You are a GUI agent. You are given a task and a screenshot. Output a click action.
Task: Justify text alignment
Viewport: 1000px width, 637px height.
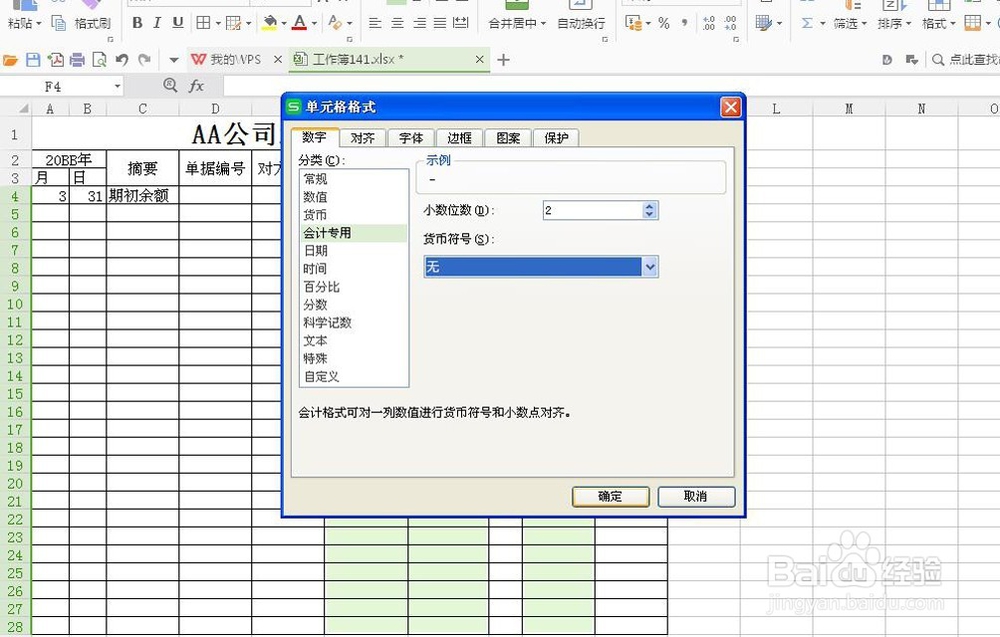tap(440, 24)
